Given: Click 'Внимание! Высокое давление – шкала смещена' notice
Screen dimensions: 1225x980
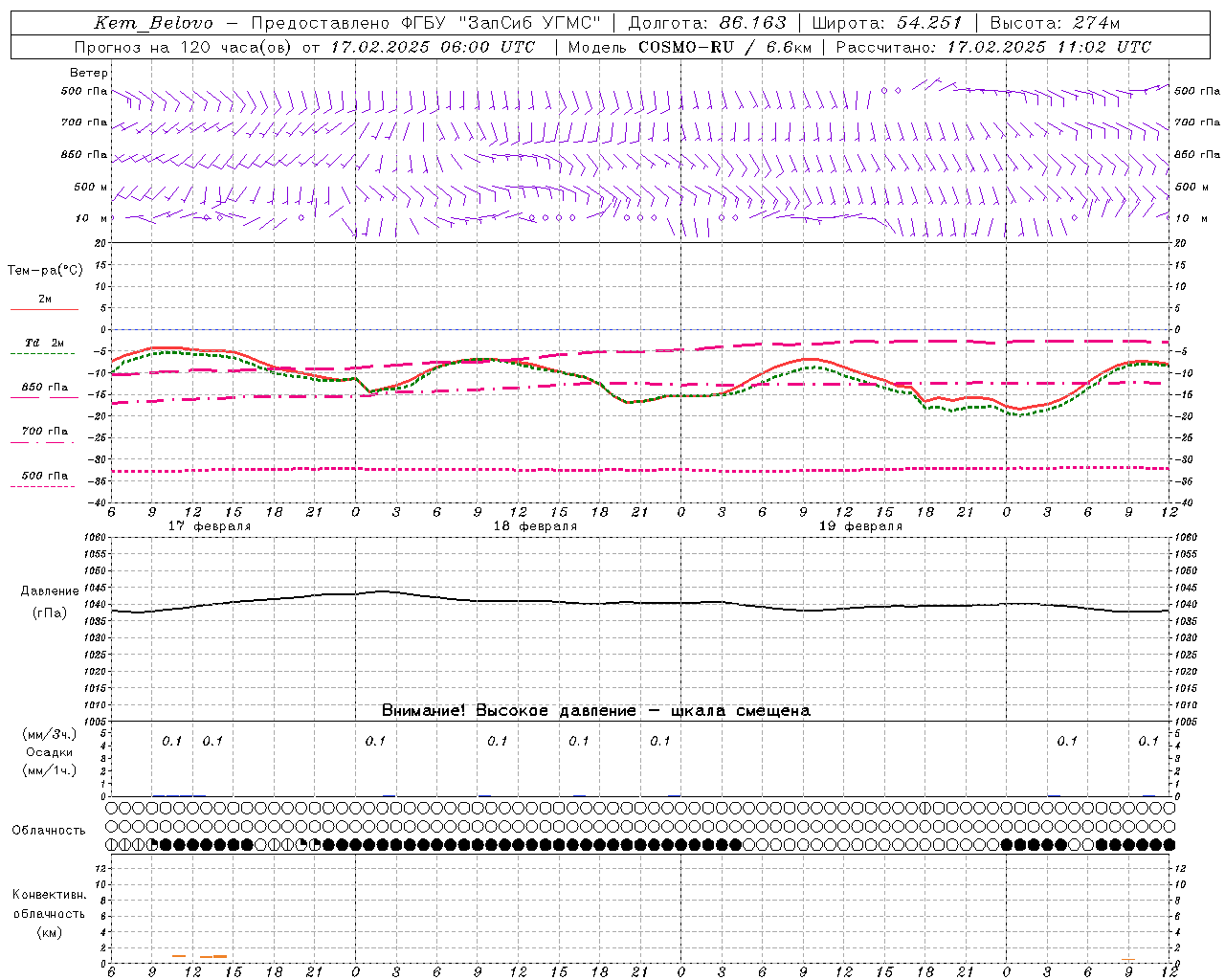Looking at the screenshot, I should [596, 710].
